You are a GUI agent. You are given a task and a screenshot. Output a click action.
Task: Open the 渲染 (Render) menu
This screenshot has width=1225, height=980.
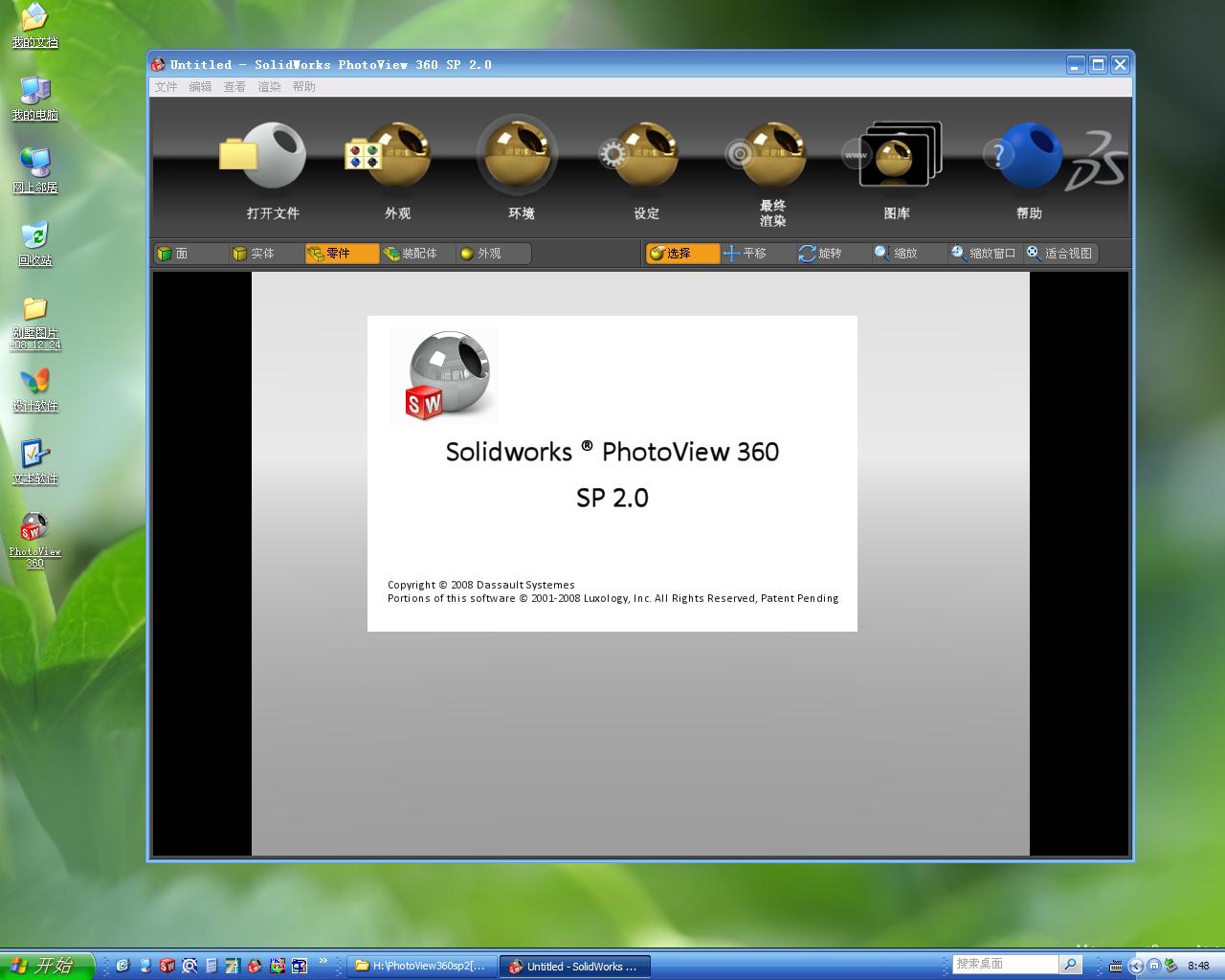tap(270, 87)
